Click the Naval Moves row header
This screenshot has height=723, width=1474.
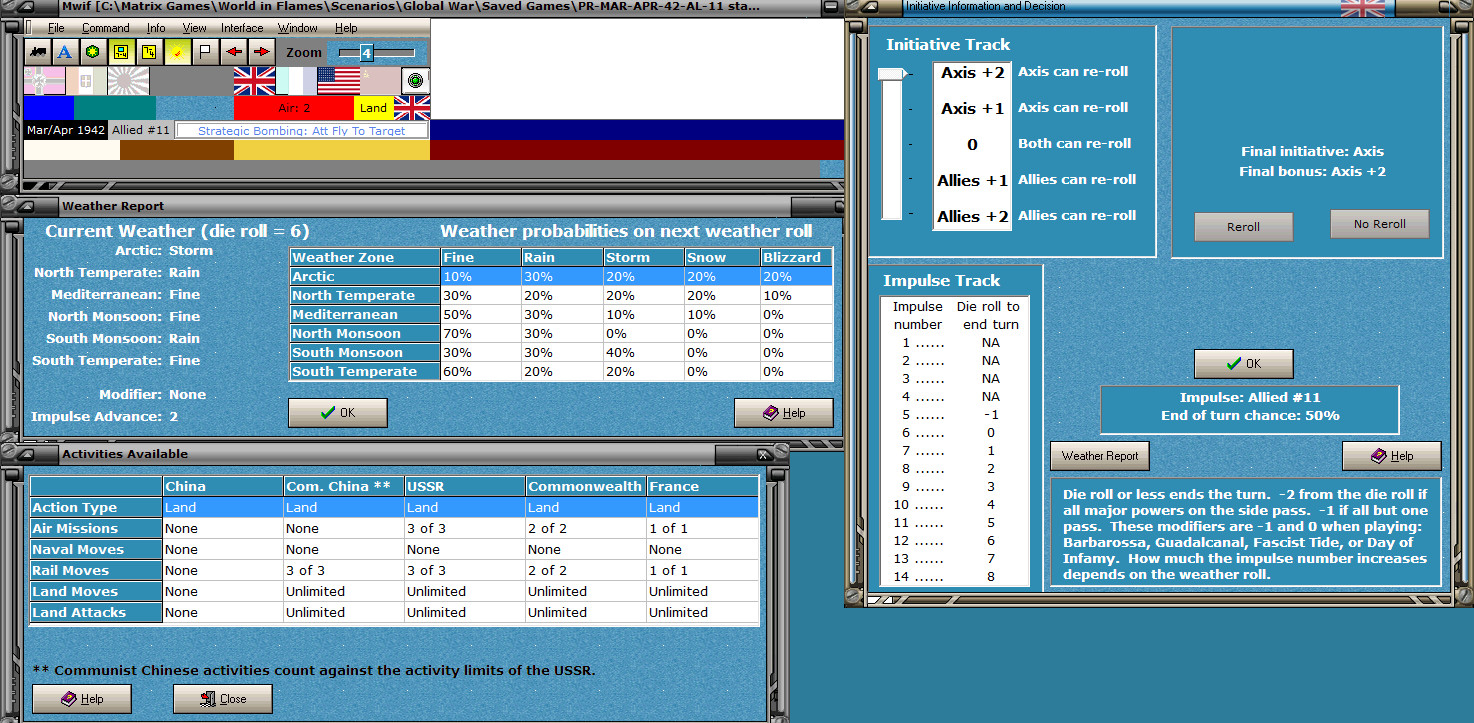[x=97, y=550]
